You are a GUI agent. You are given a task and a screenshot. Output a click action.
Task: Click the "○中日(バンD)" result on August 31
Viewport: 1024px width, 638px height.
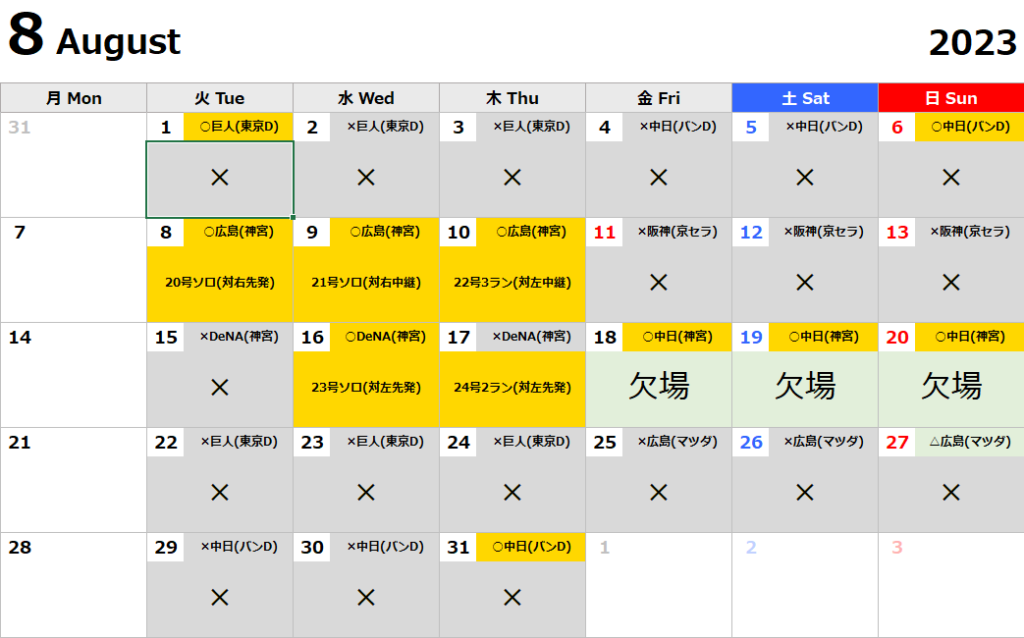530,547
